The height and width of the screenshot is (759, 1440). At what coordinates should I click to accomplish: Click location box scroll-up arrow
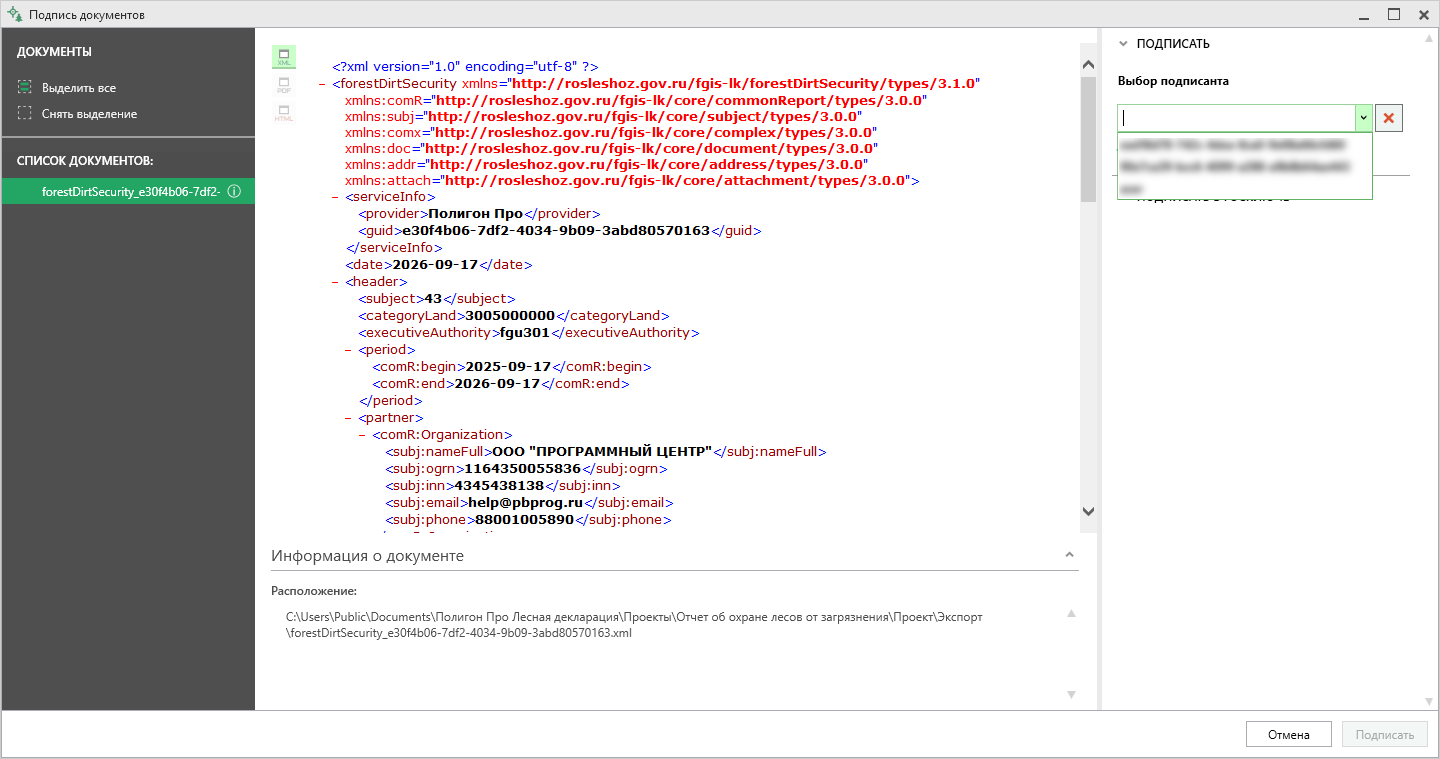1071,614
